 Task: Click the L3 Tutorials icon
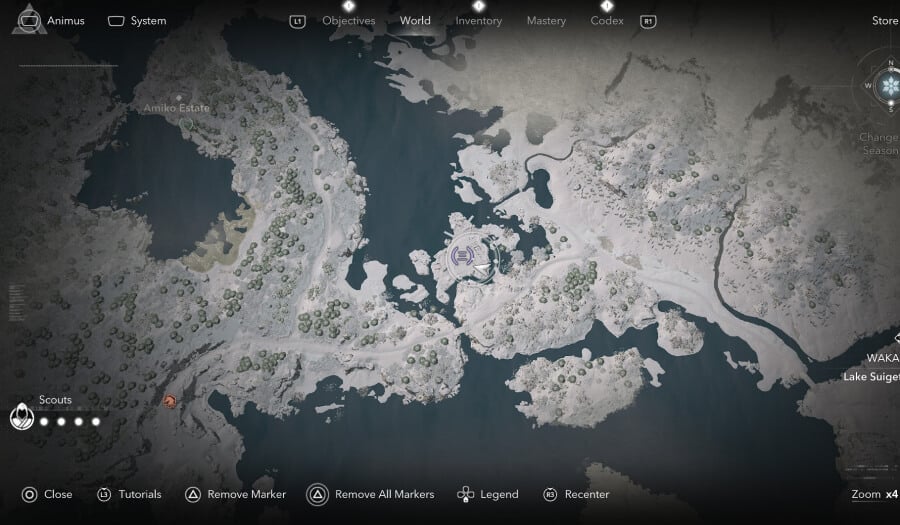[104, 494]
